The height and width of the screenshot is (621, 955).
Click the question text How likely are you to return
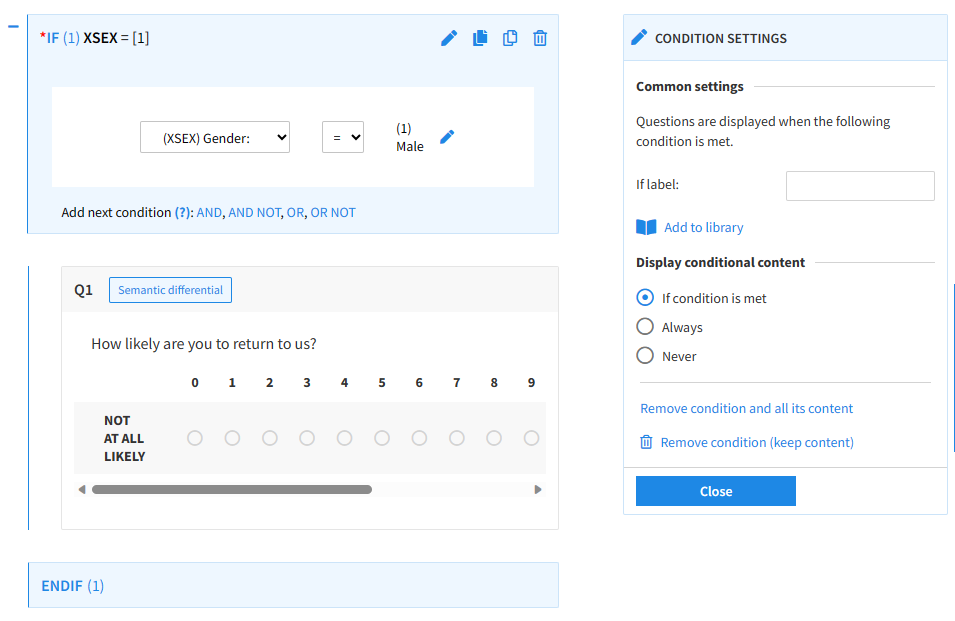coord(204,344)
